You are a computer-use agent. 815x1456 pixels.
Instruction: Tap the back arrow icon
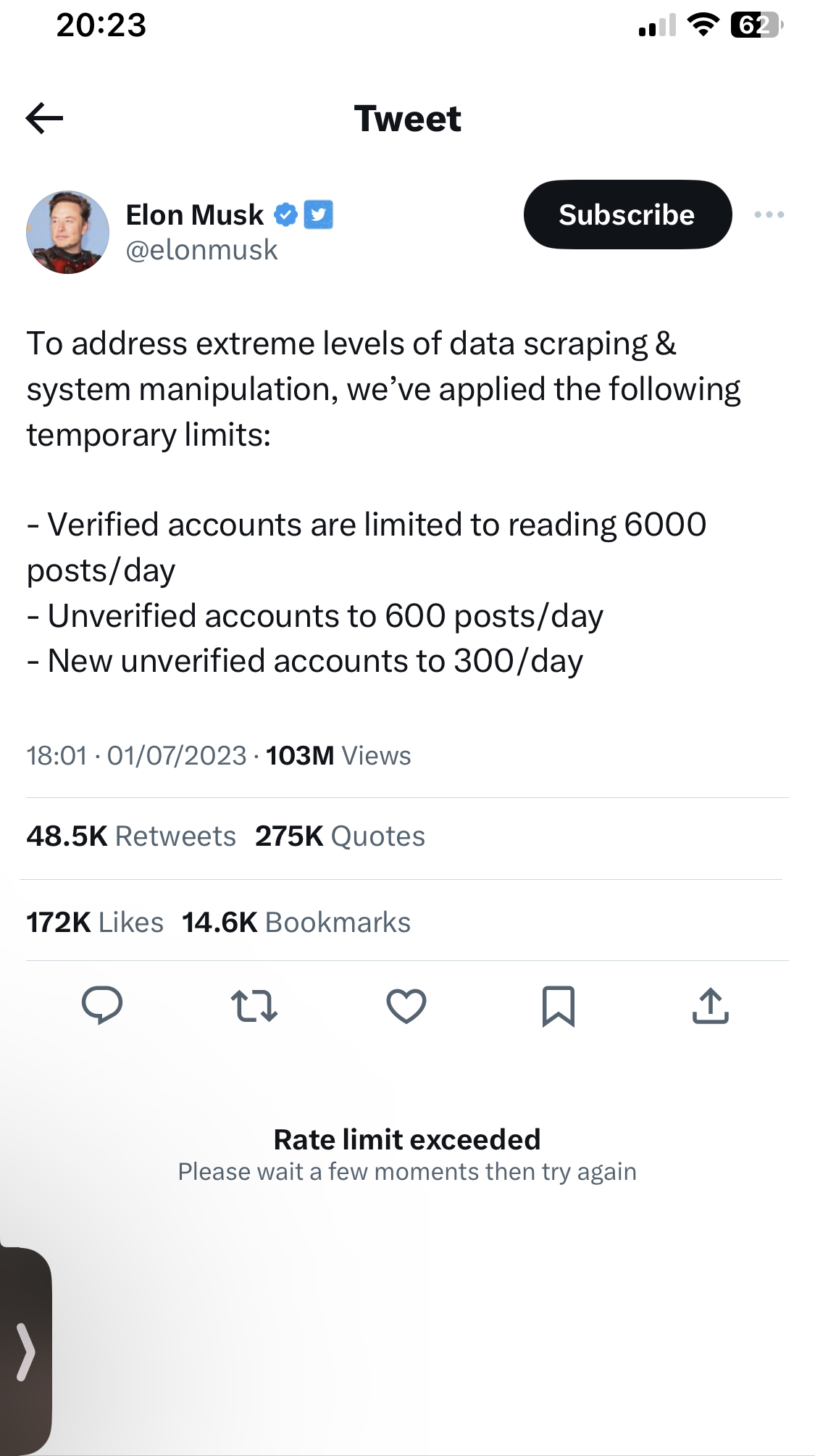coord(45,119)
